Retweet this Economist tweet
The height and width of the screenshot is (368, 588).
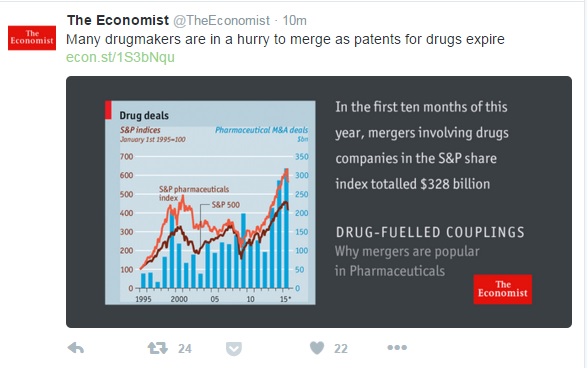[x=158, y=348]
